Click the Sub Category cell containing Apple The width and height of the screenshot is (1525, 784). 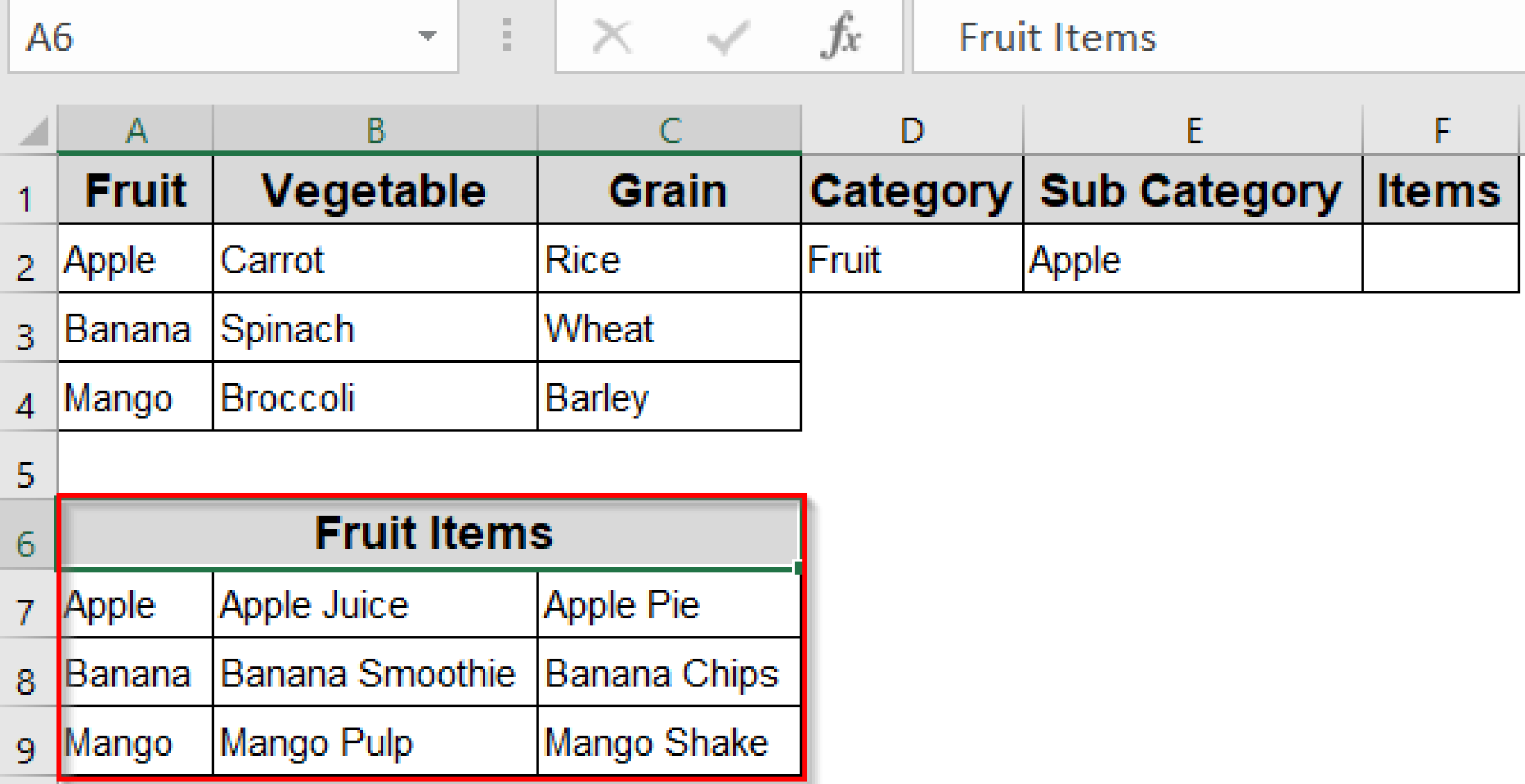click(1192, 260)
